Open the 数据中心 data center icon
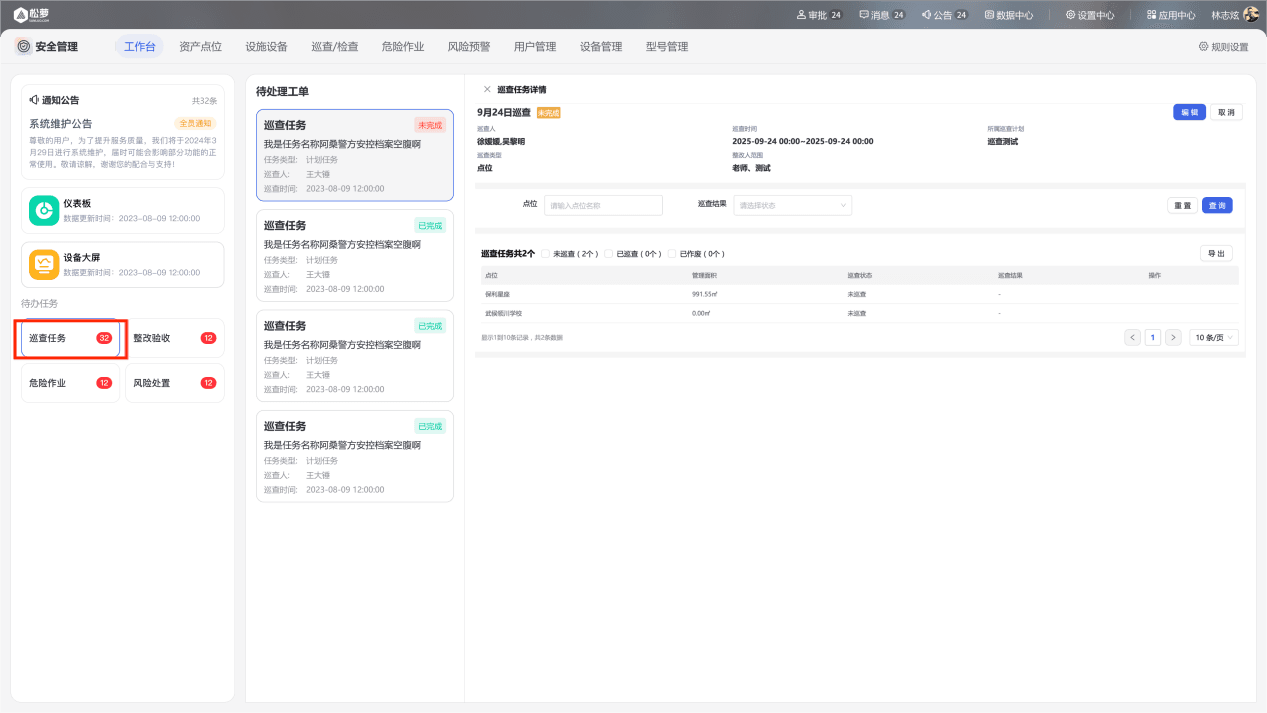Screen dimensions: 1267x713 pos(989,15)
